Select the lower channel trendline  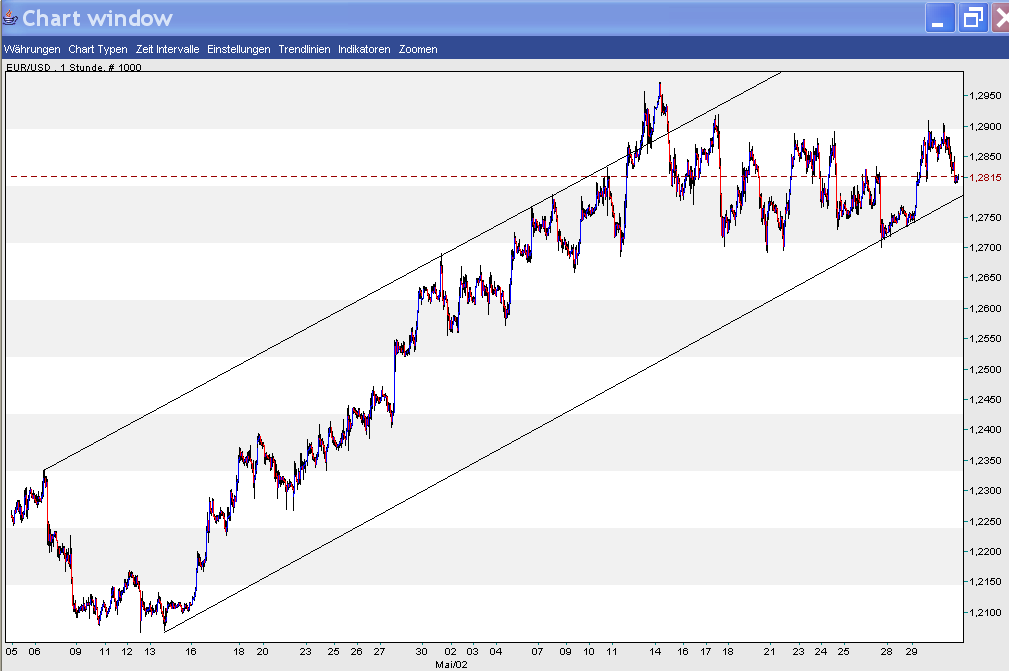(x=500, y=449)
